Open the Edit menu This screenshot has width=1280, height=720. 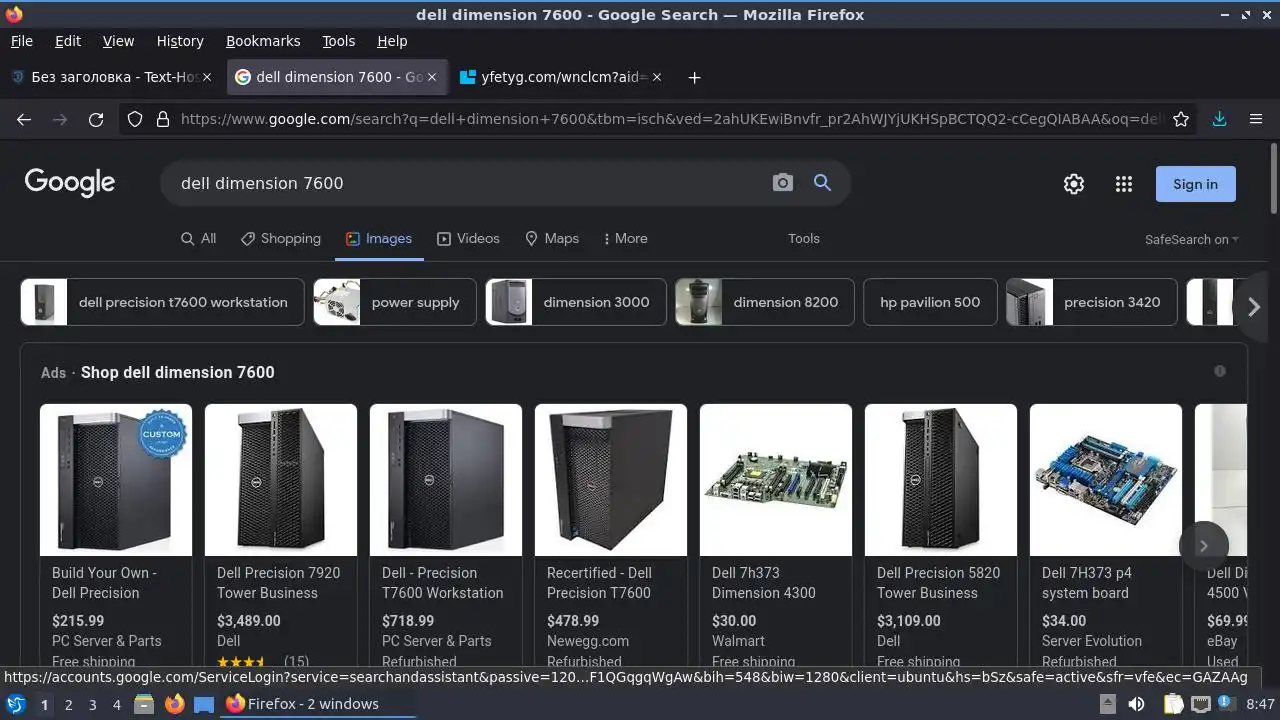click(x=68, y=41)
